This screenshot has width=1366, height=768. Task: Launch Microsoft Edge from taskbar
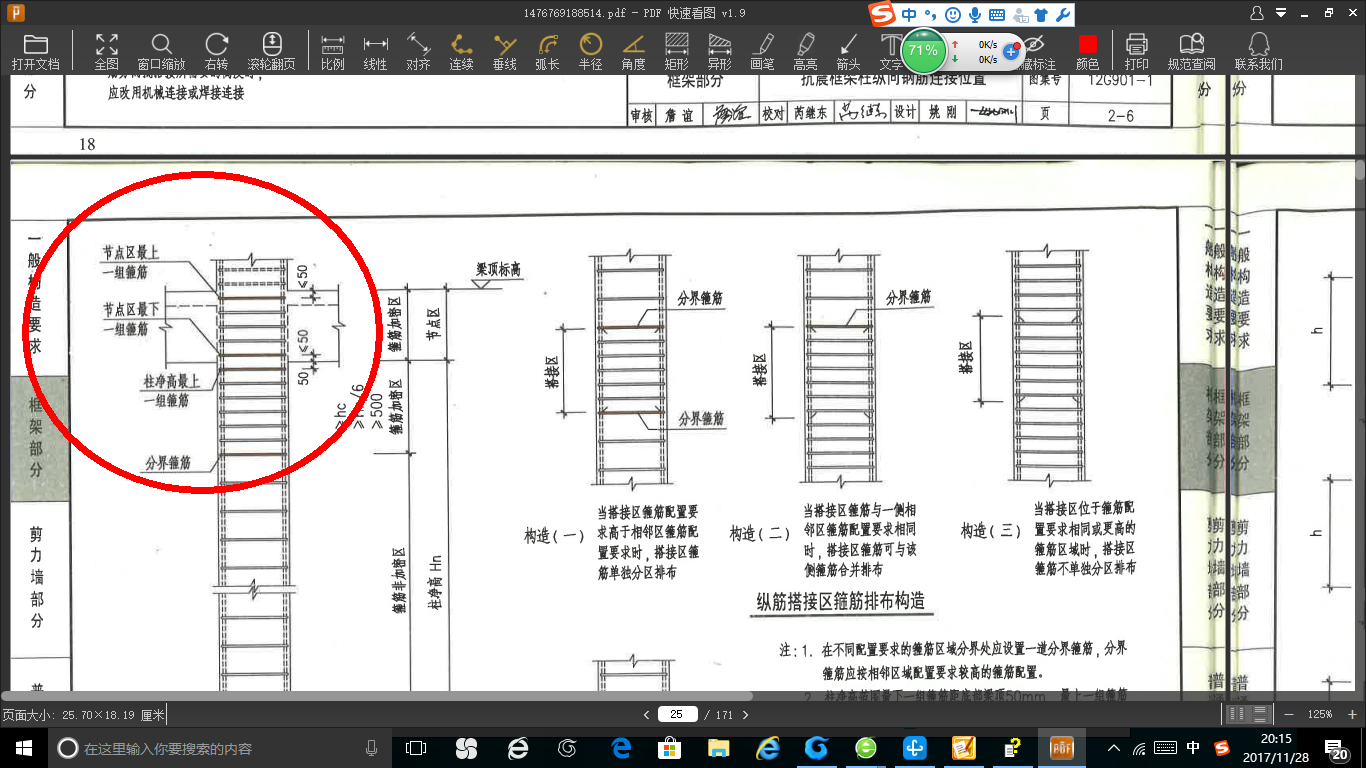[x=620, y=747]
